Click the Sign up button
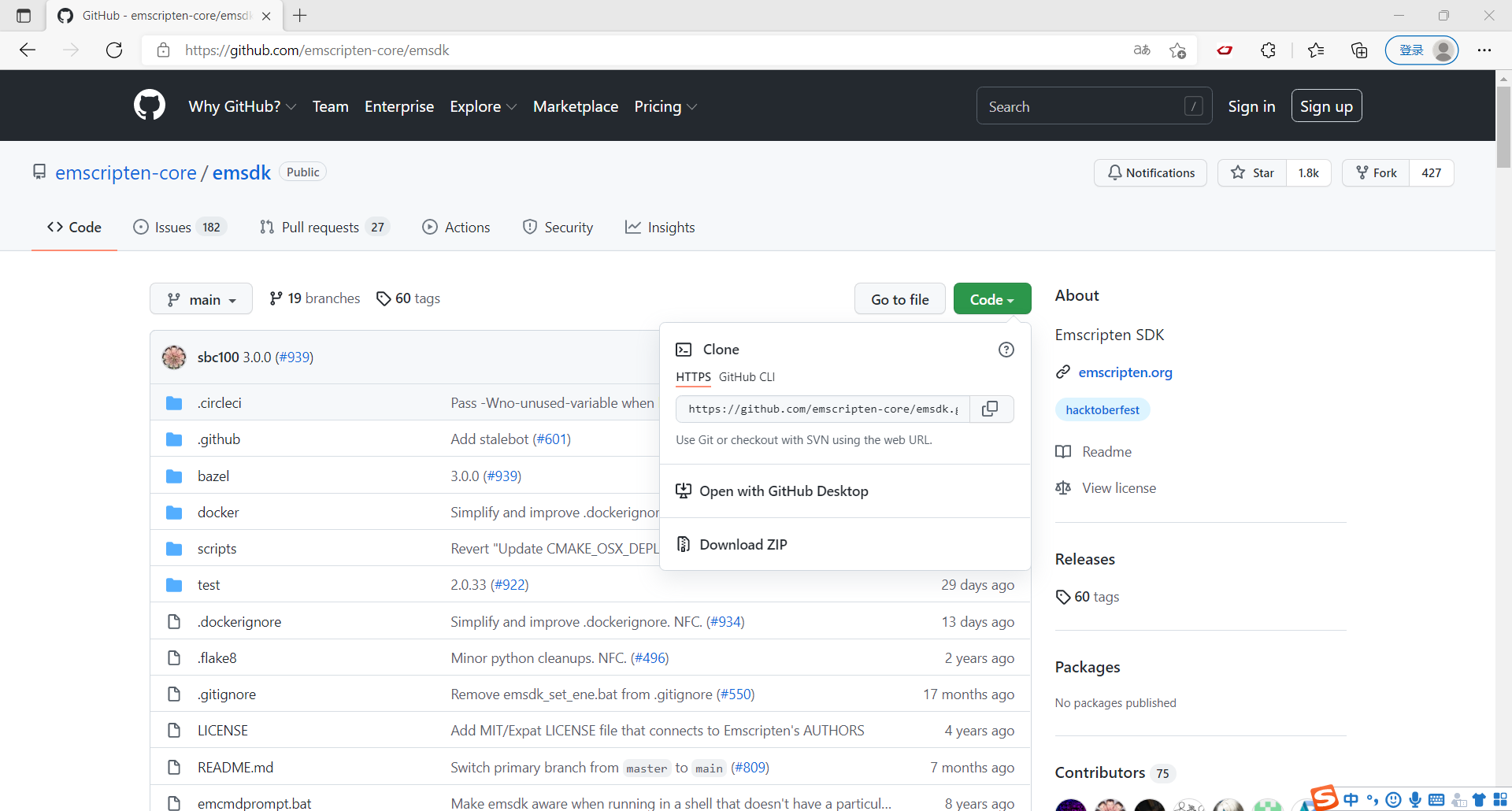 coord(1326,106)
